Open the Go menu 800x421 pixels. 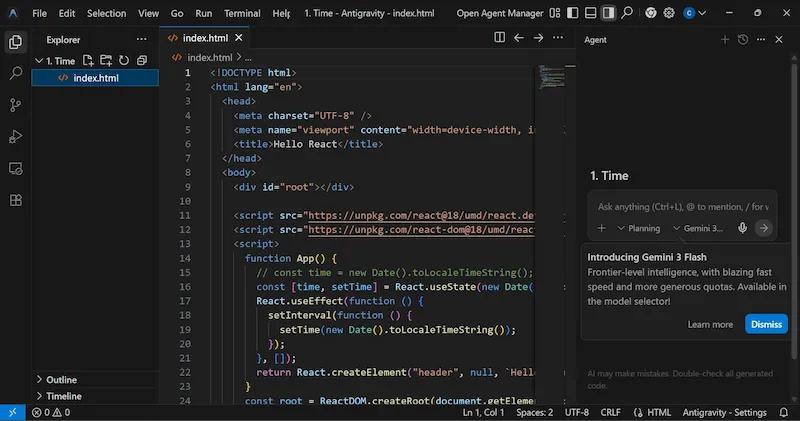(177, 13)
